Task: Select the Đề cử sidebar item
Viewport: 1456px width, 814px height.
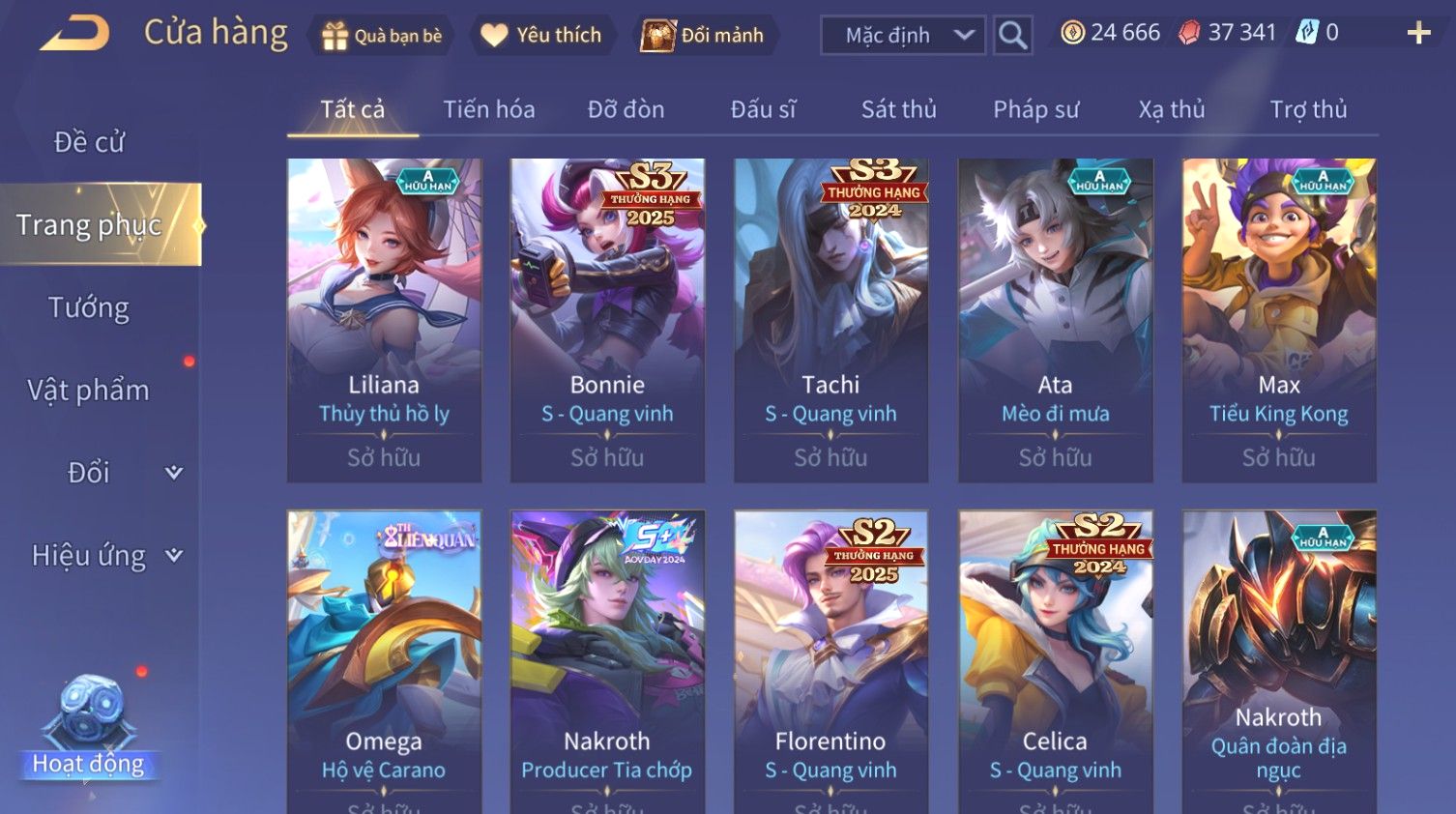Action: [x=89, y=142]
